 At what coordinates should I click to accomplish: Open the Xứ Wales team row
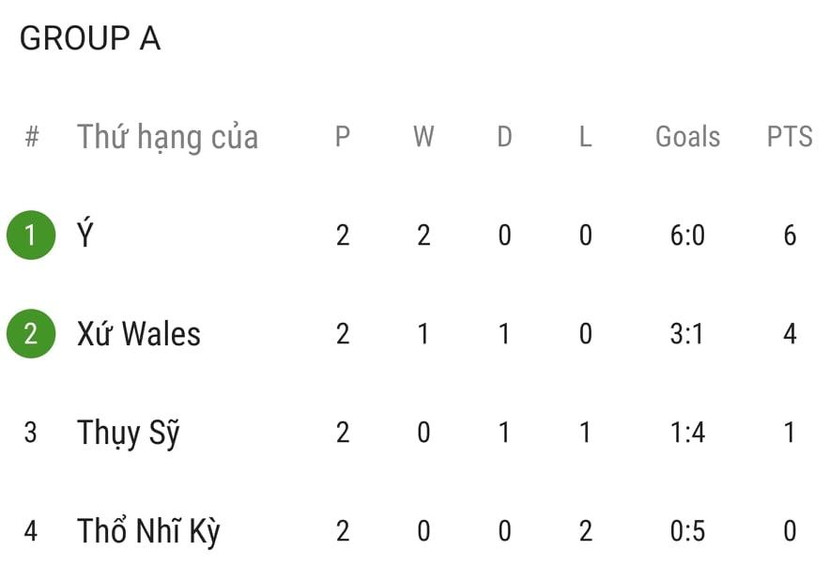coord(139,334)
